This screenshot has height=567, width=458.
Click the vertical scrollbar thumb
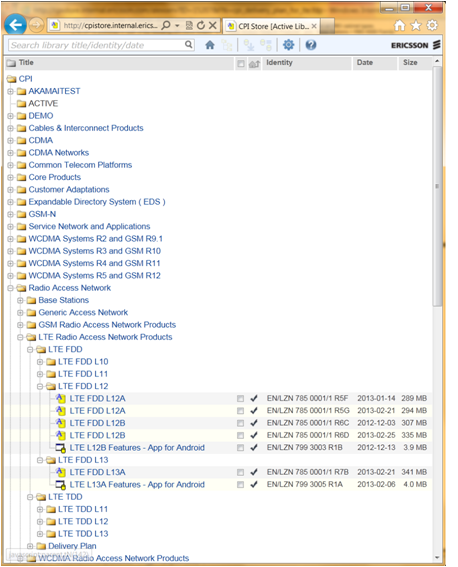coord(437,186)
